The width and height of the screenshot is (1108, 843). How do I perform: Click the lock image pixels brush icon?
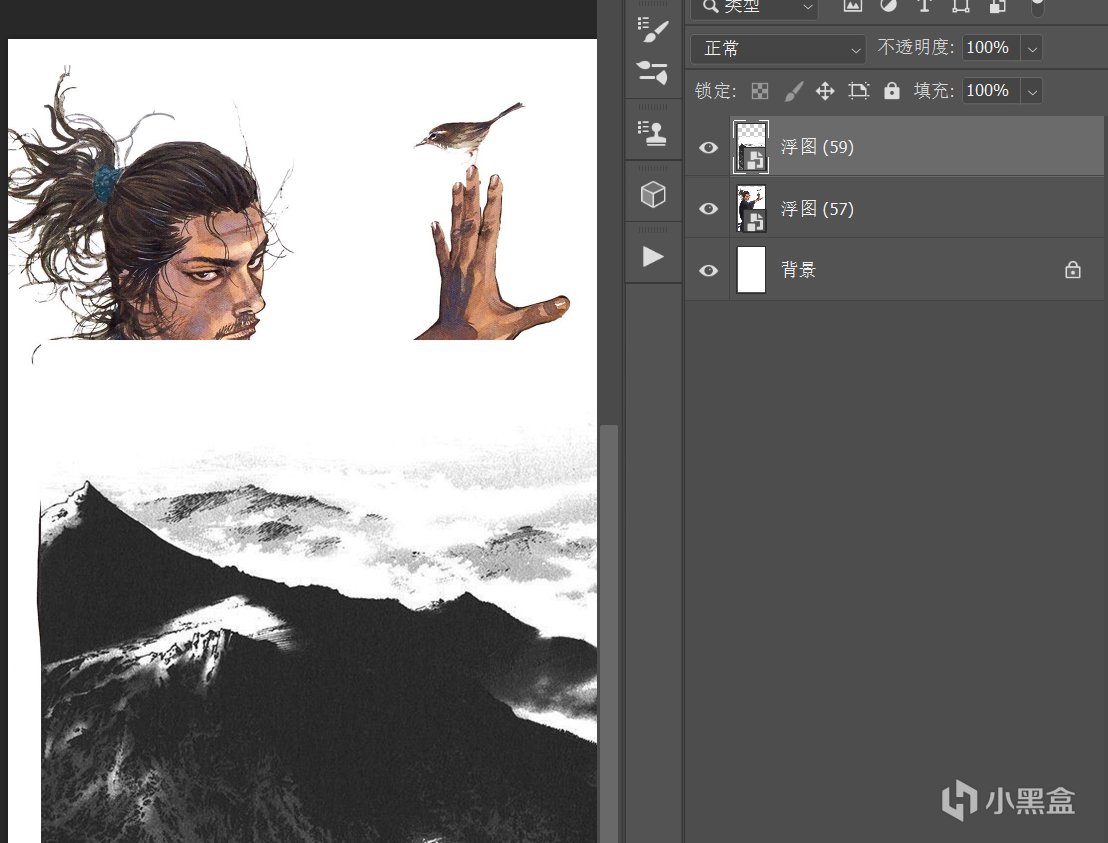[x=793, y=91]
